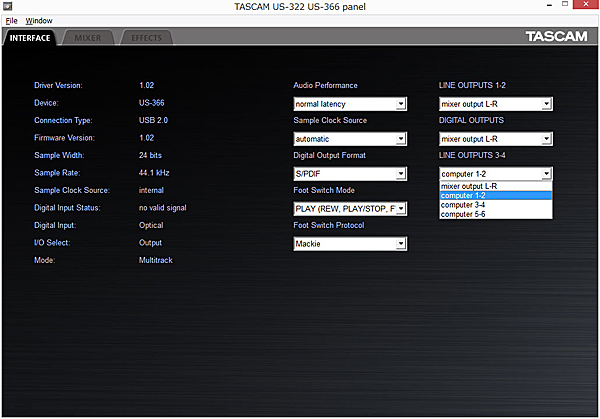This screenshot has width=600, height=419.
Task: Click the Foot Switch Protocol label
Action: [329, 225]
